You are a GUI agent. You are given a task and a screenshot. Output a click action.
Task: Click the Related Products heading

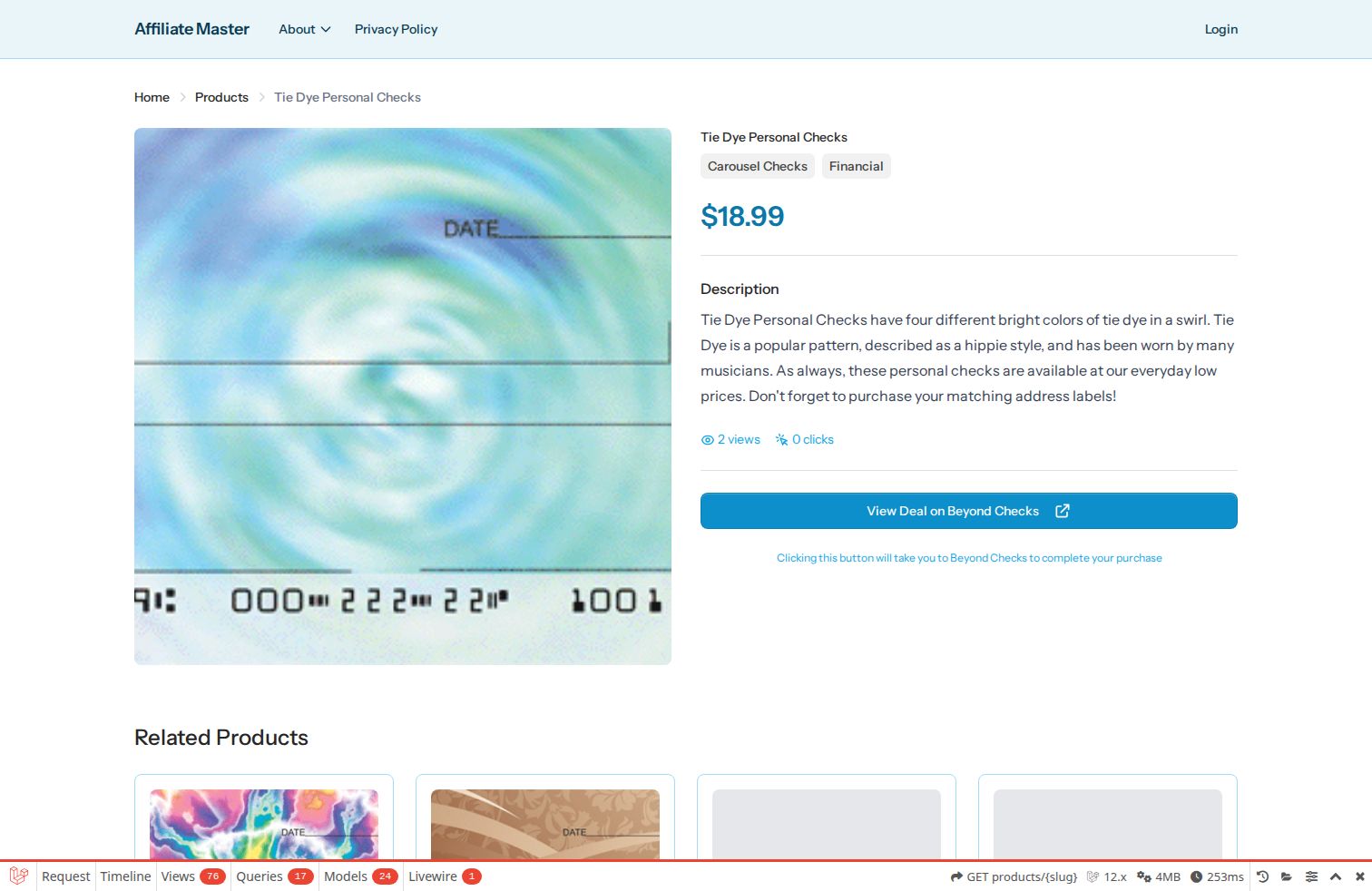(221, 738)
